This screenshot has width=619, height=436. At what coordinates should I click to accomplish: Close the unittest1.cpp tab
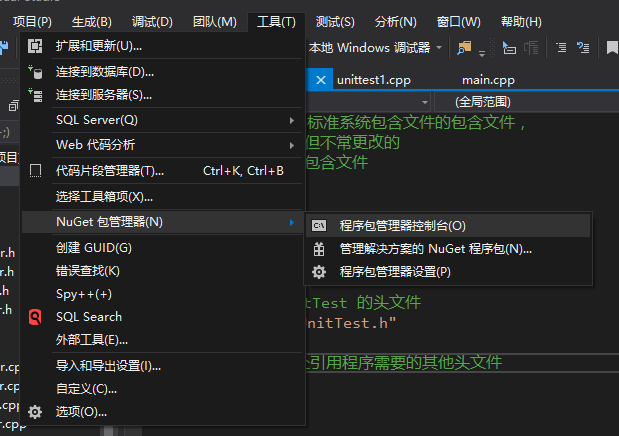click(321, 80)
